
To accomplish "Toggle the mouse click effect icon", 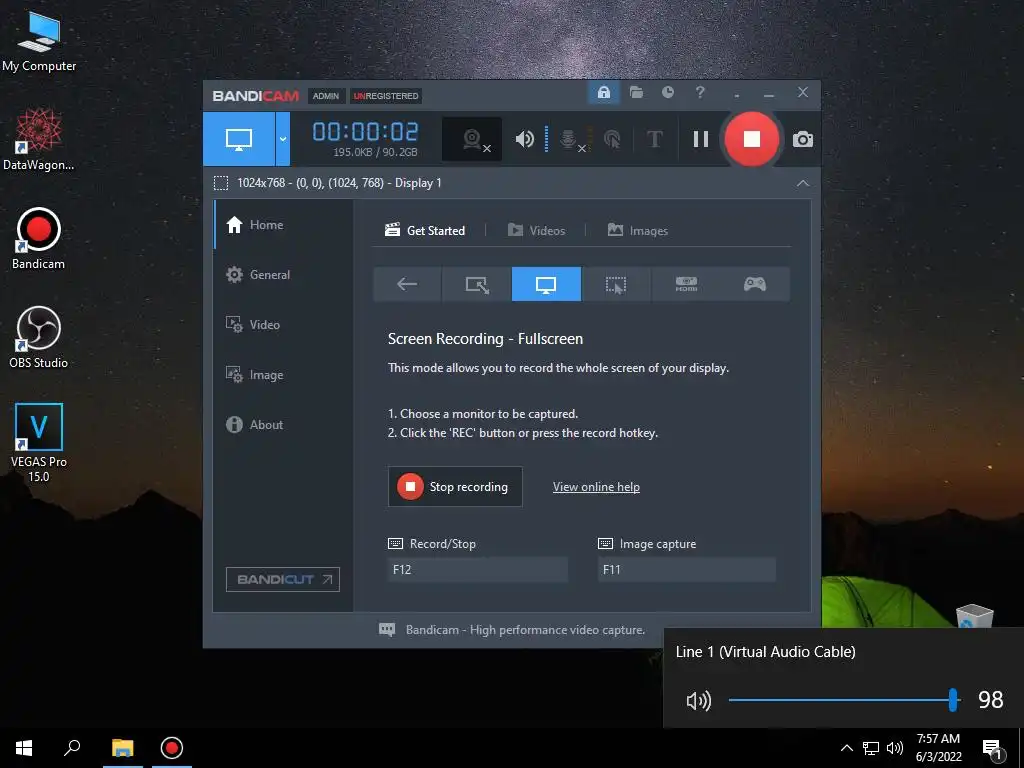I will [x=612, y=139].
